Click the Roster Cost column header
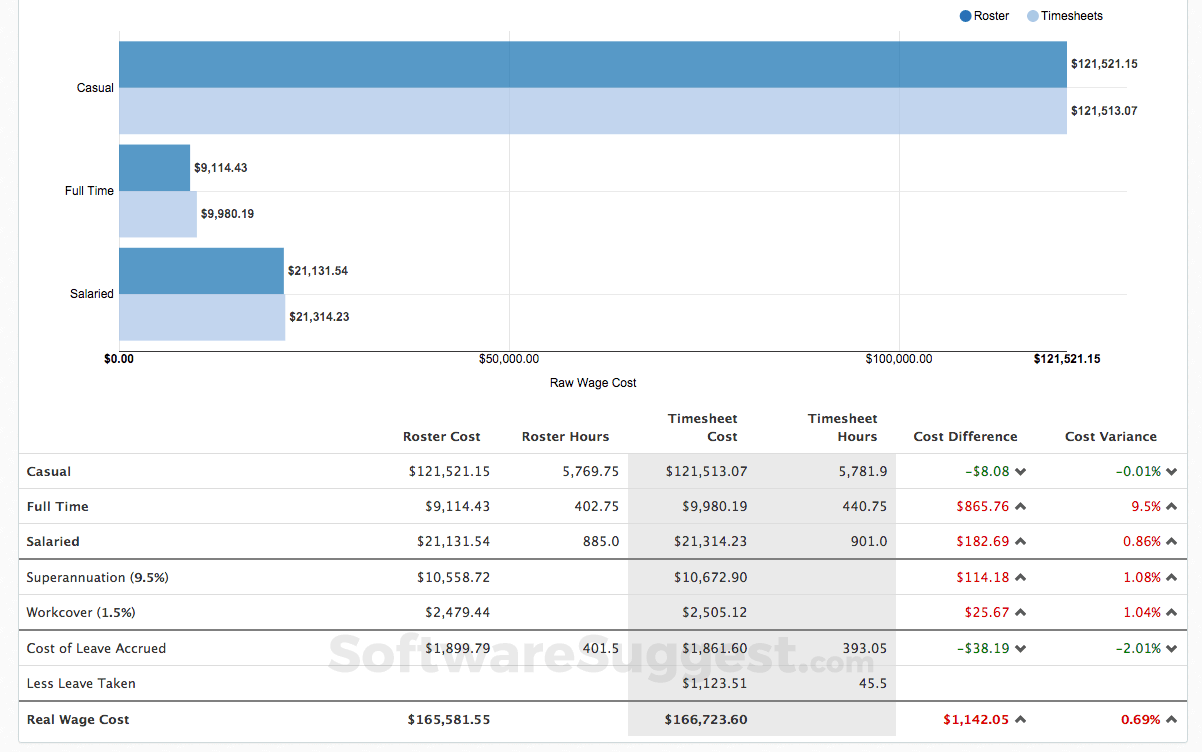1202x752 pixels. click(x=442, y=436)
